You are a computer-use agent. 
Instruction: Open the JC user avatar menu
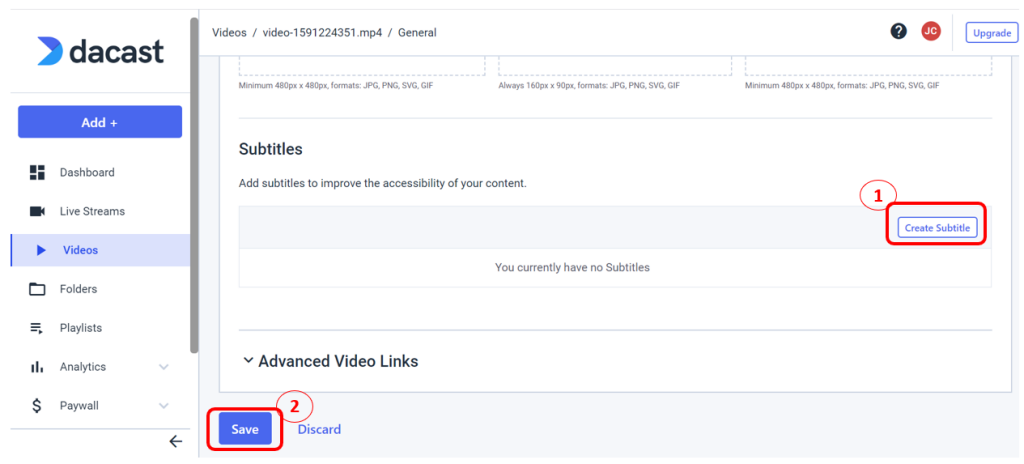tap(930, 32)
